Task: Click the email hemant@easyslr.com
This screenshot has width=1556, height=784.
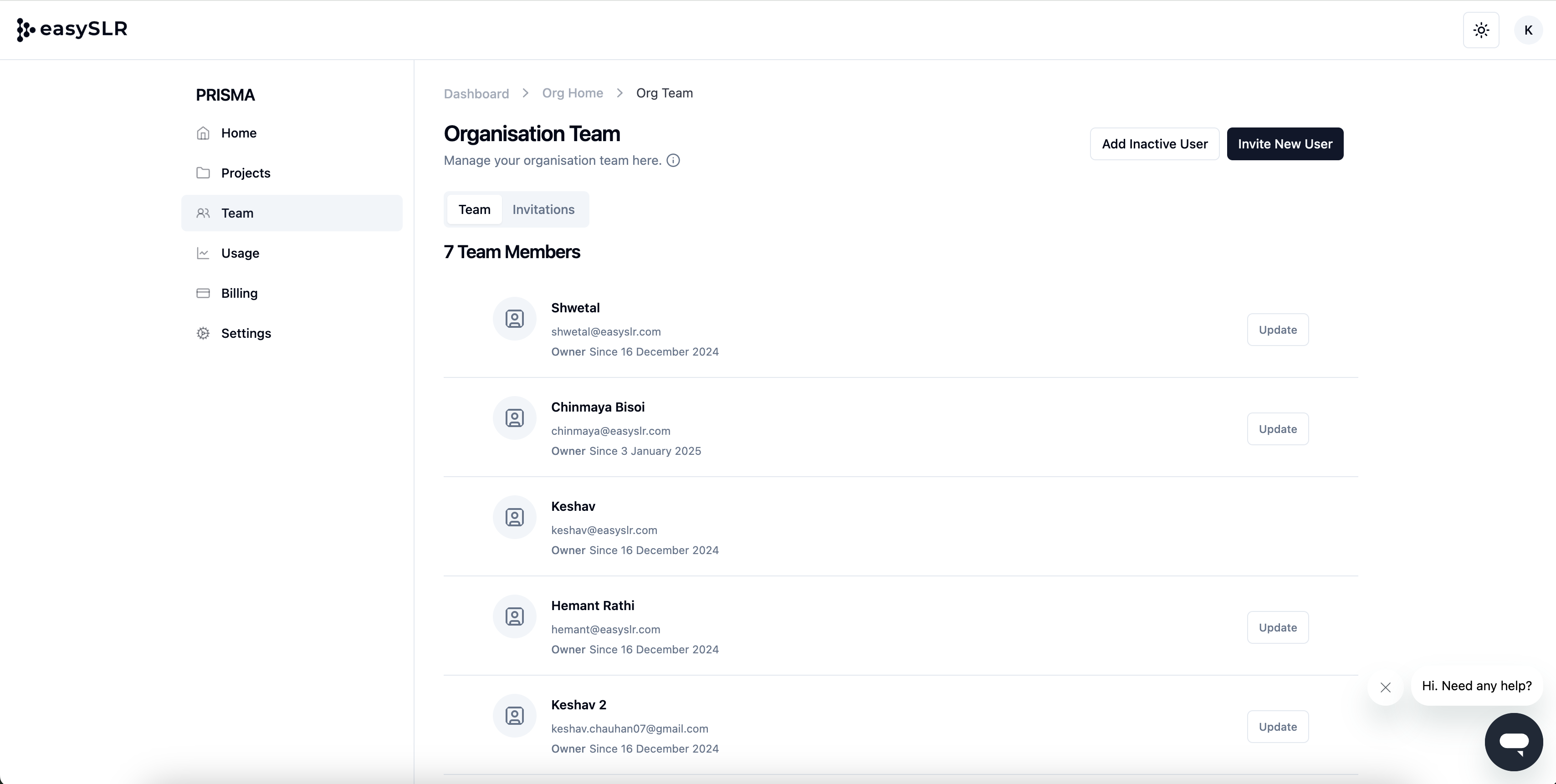Action: pos(605,630)
